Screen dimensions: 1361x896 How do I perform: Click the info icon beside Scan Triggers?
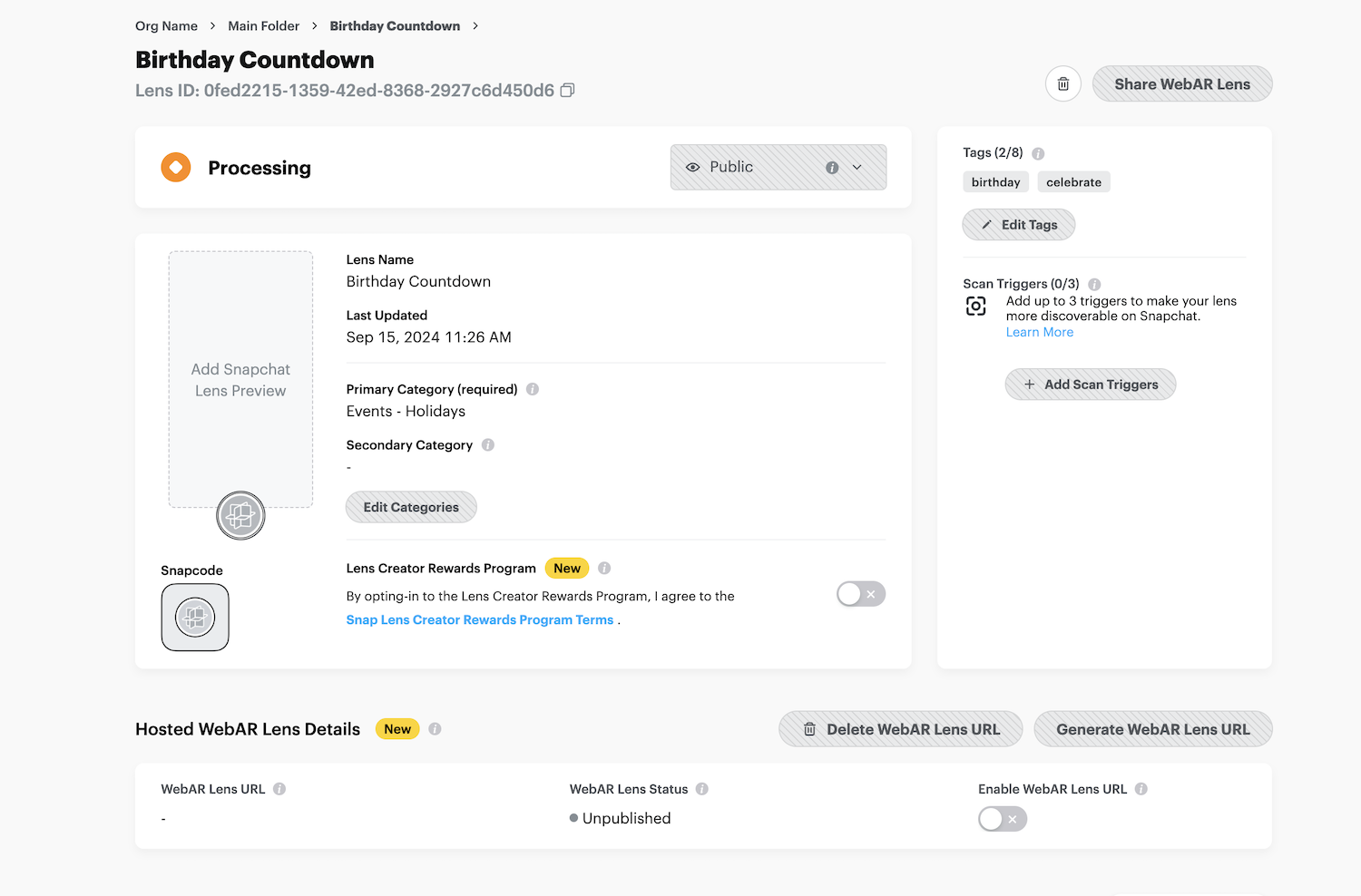tap(1094, 284)
